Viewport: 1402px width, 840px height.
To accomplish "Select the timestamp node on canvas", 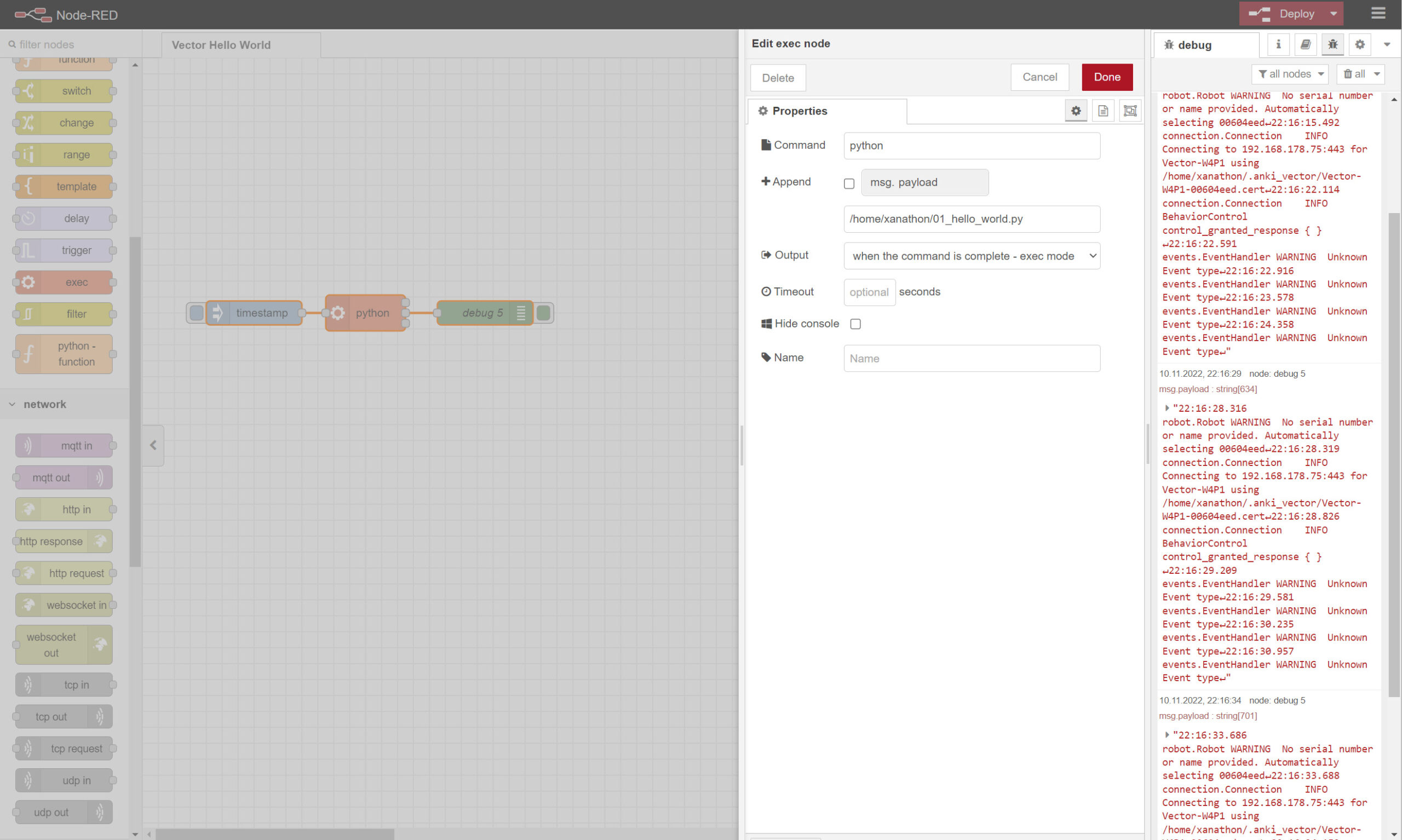I will (x=254, y=313).
